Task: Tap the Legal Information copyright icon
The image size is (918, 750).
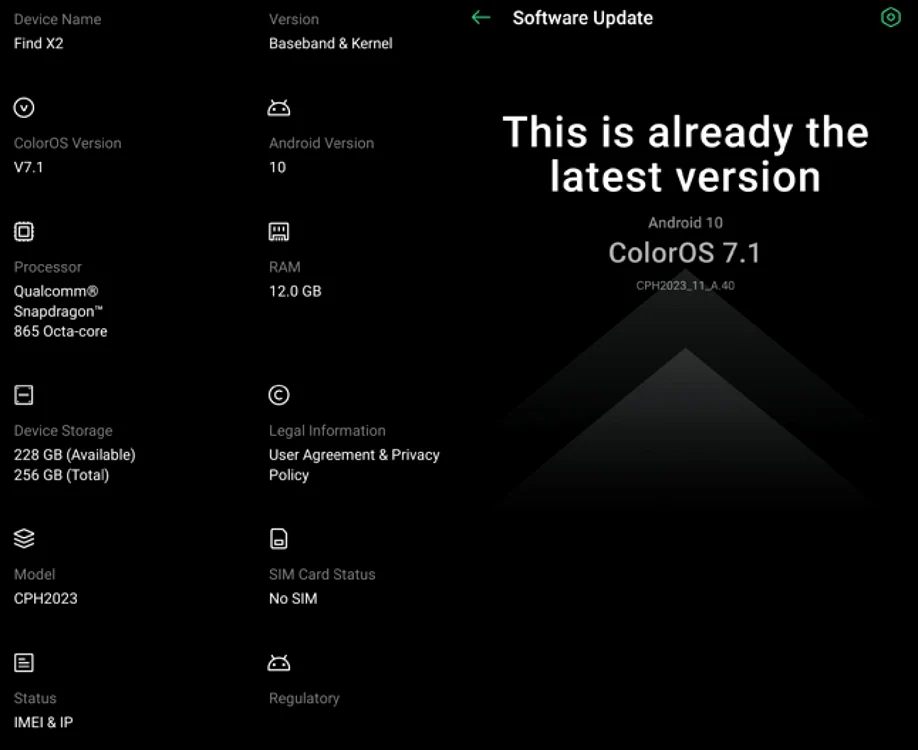Action: click(279, 395)
